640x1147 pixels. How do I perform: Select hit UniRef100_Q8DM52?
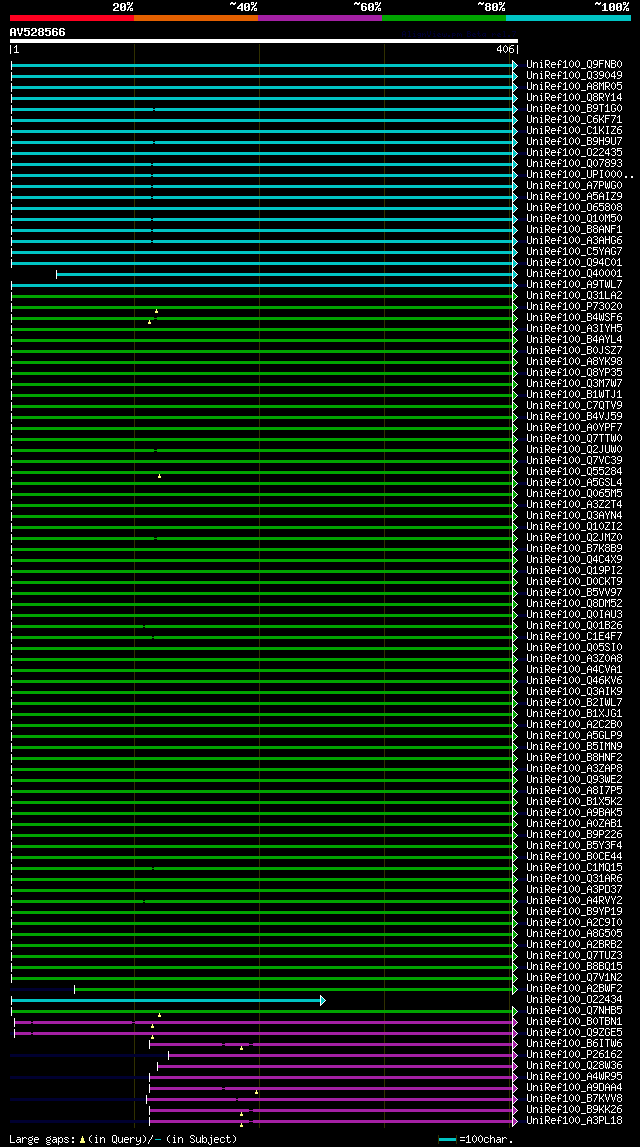pyautogui.click(x=574, y=603)
